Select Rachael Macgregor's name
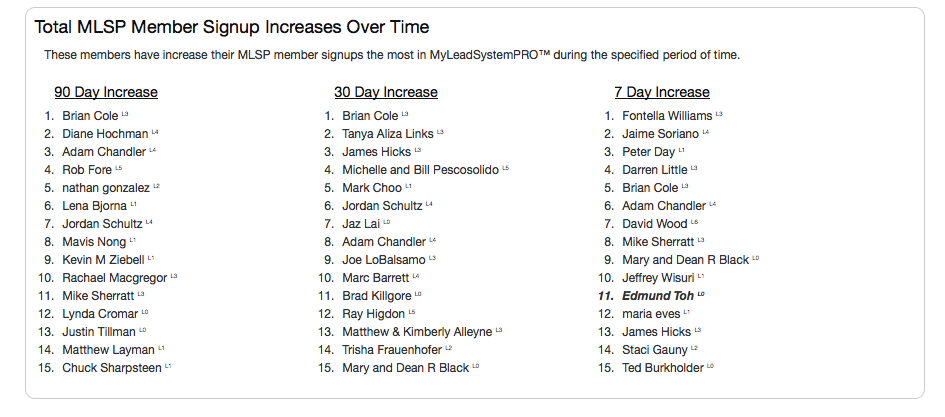 pos(115,278)
